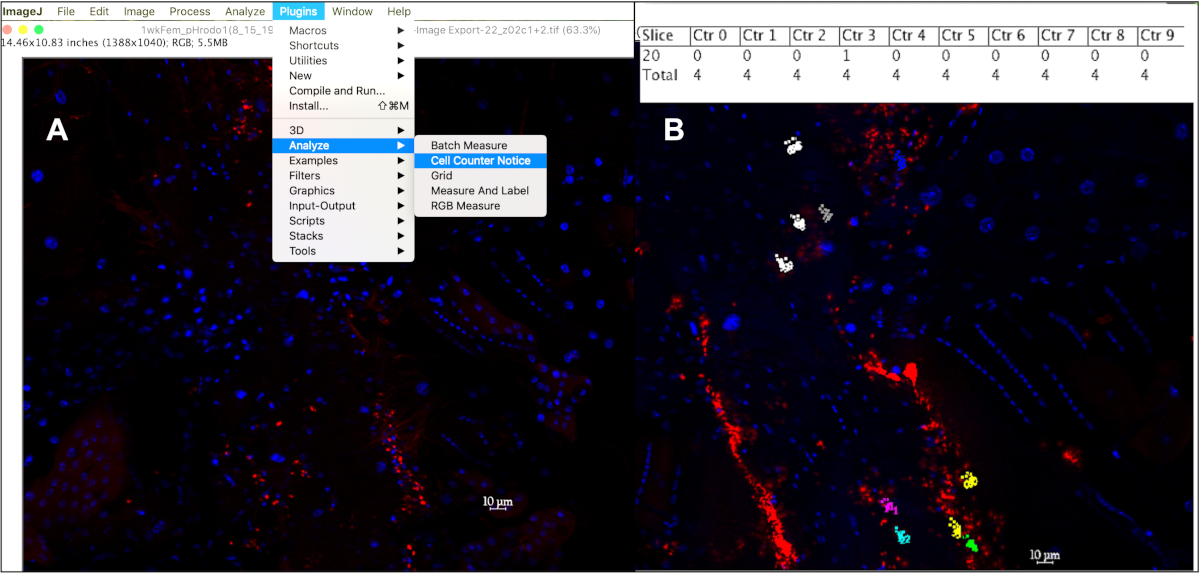Open the Help menu
The width and height of the screenshot is (1200, 573).
[x=399, y=12]
